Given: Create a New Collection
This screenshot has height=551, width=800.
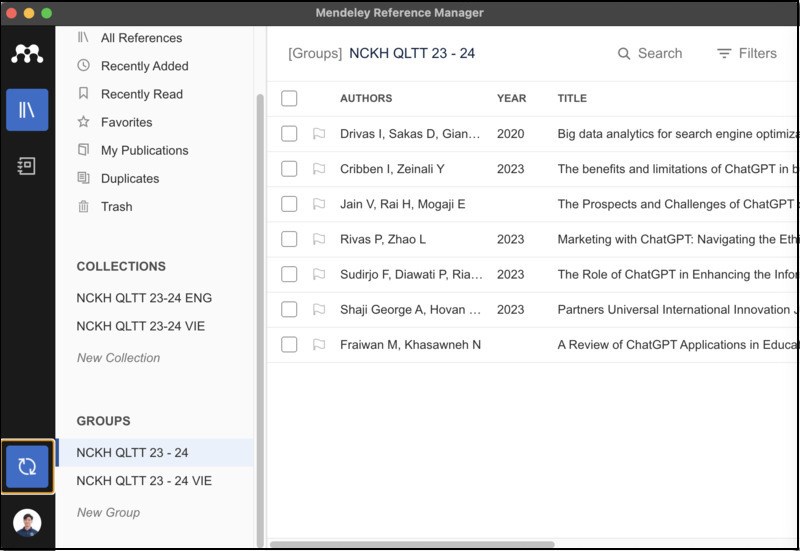Looking at the screenshot, I should (x=118, y=358).
